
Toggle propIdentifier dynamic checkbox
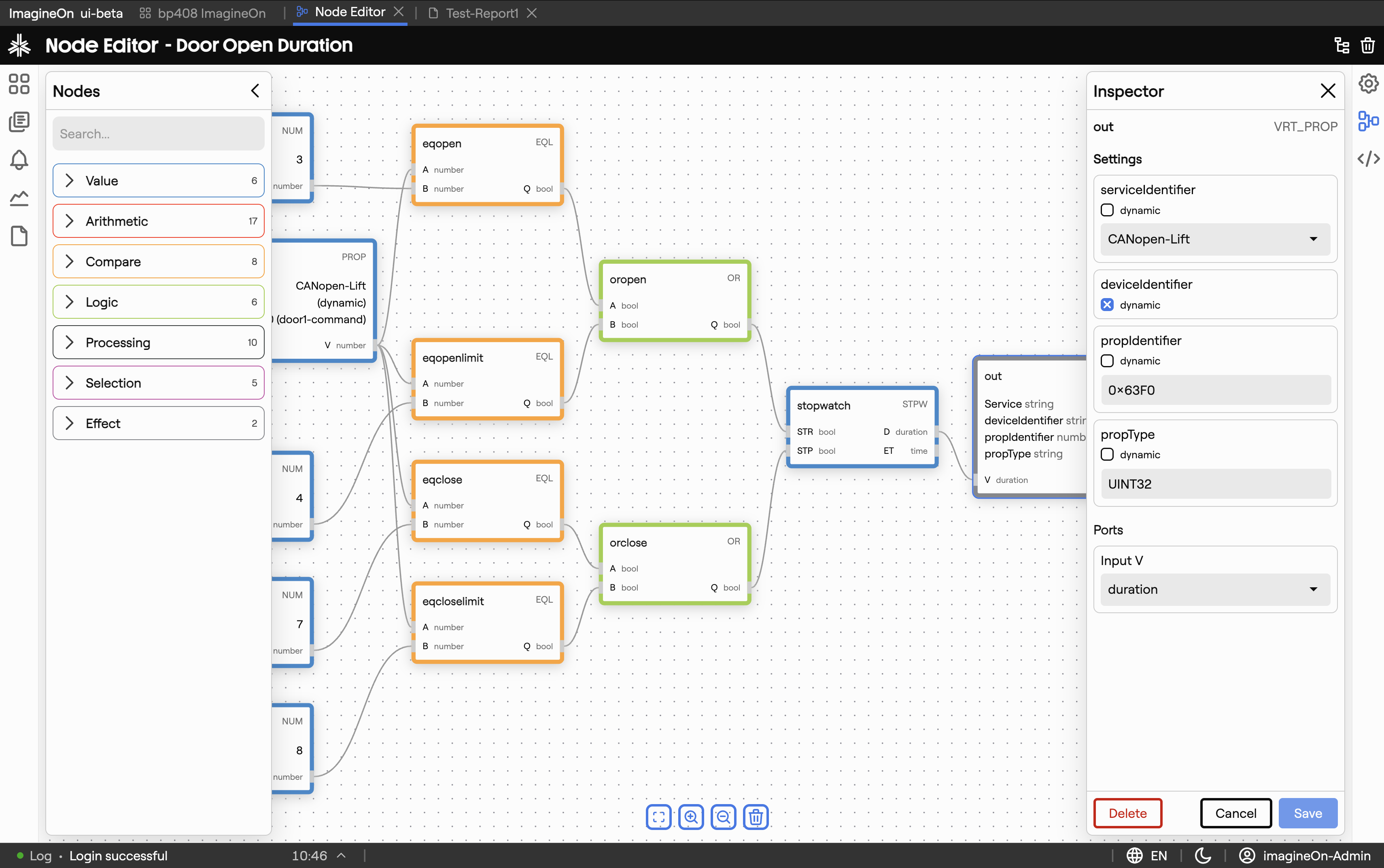pos(1107,360)
